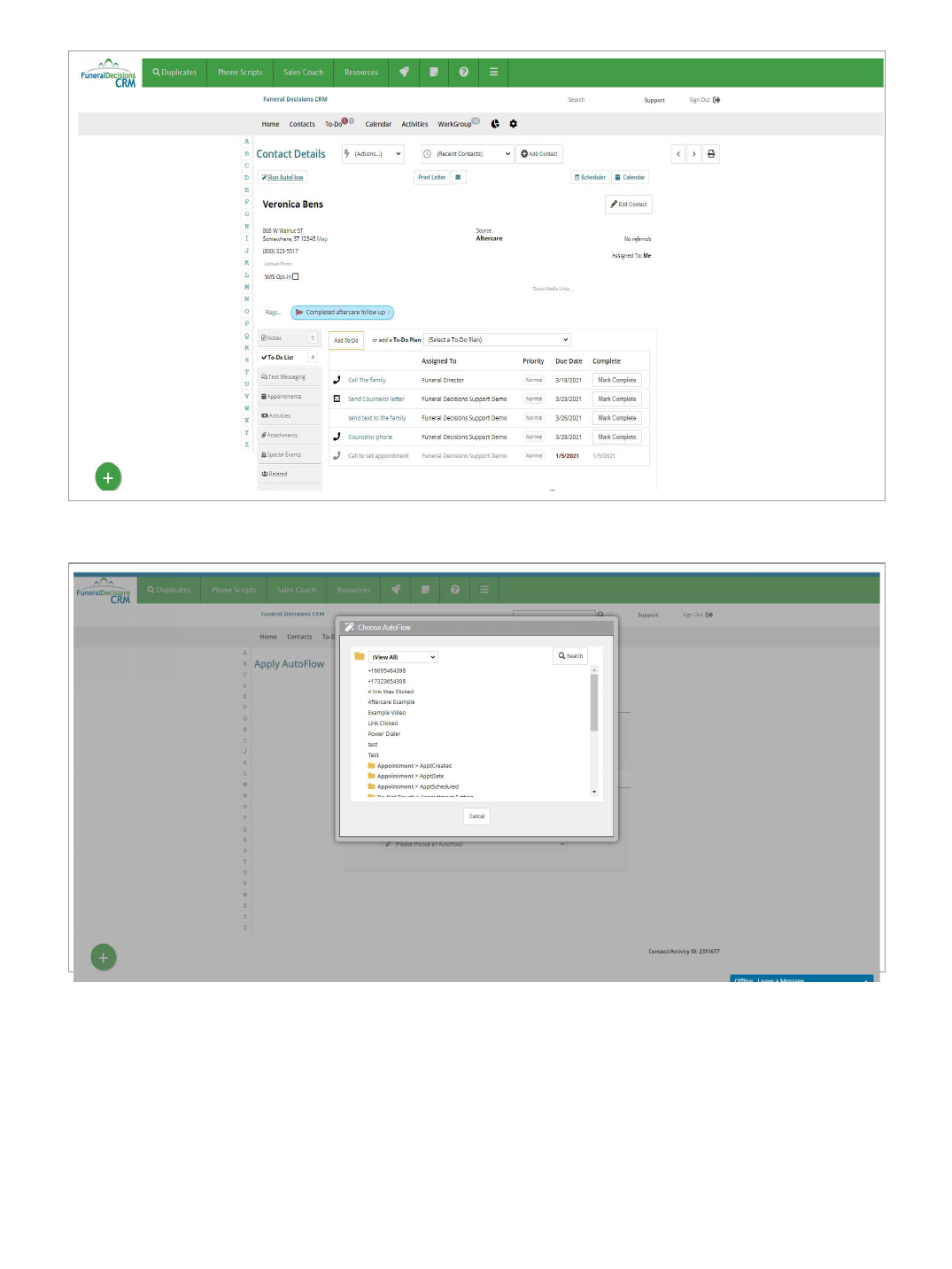Click the envelope icon next to Print Letter
The image size is (952, 1269).
[458, 177]
